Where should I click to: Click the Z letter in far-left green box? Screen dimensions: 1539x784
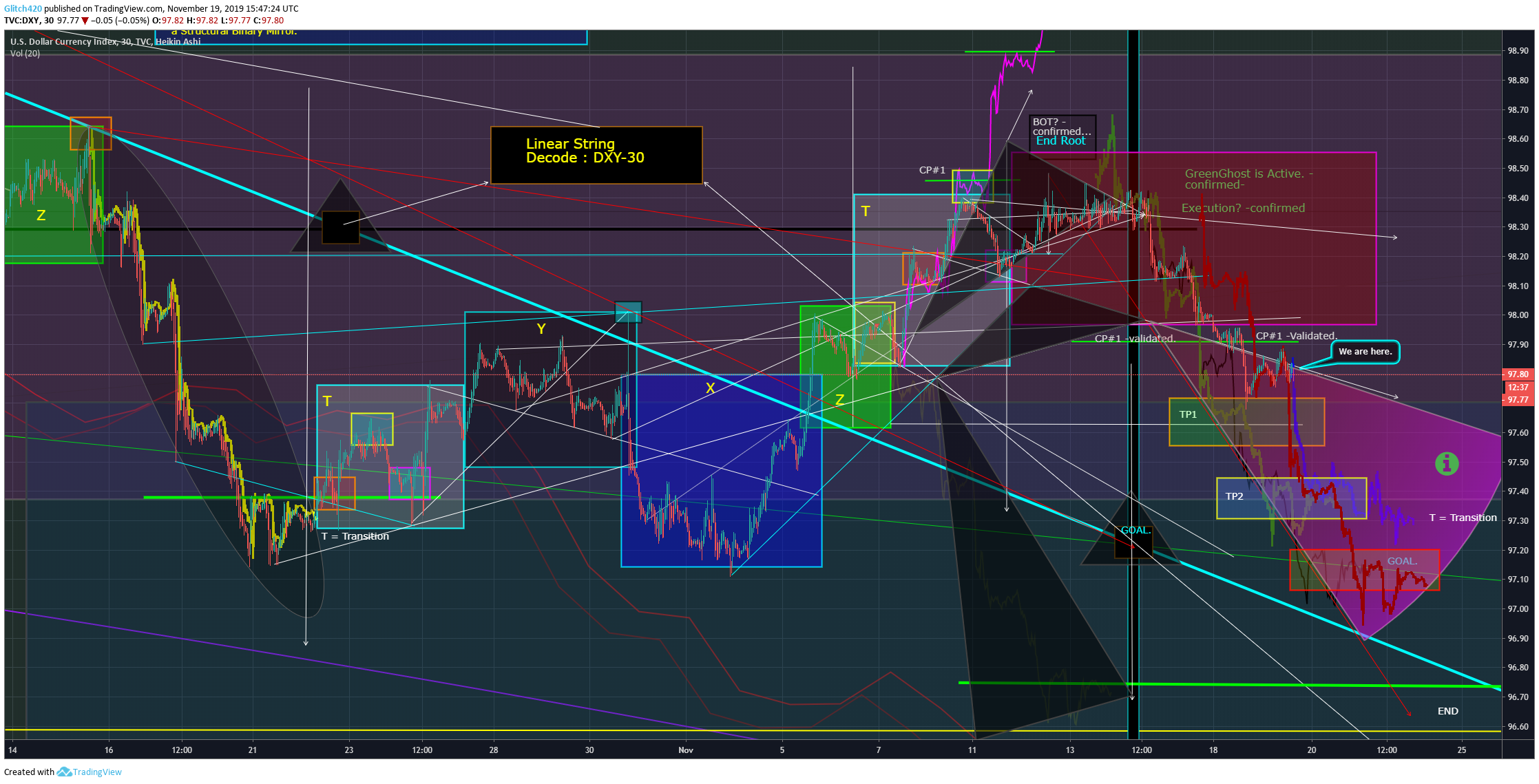(x=41, y=215)
